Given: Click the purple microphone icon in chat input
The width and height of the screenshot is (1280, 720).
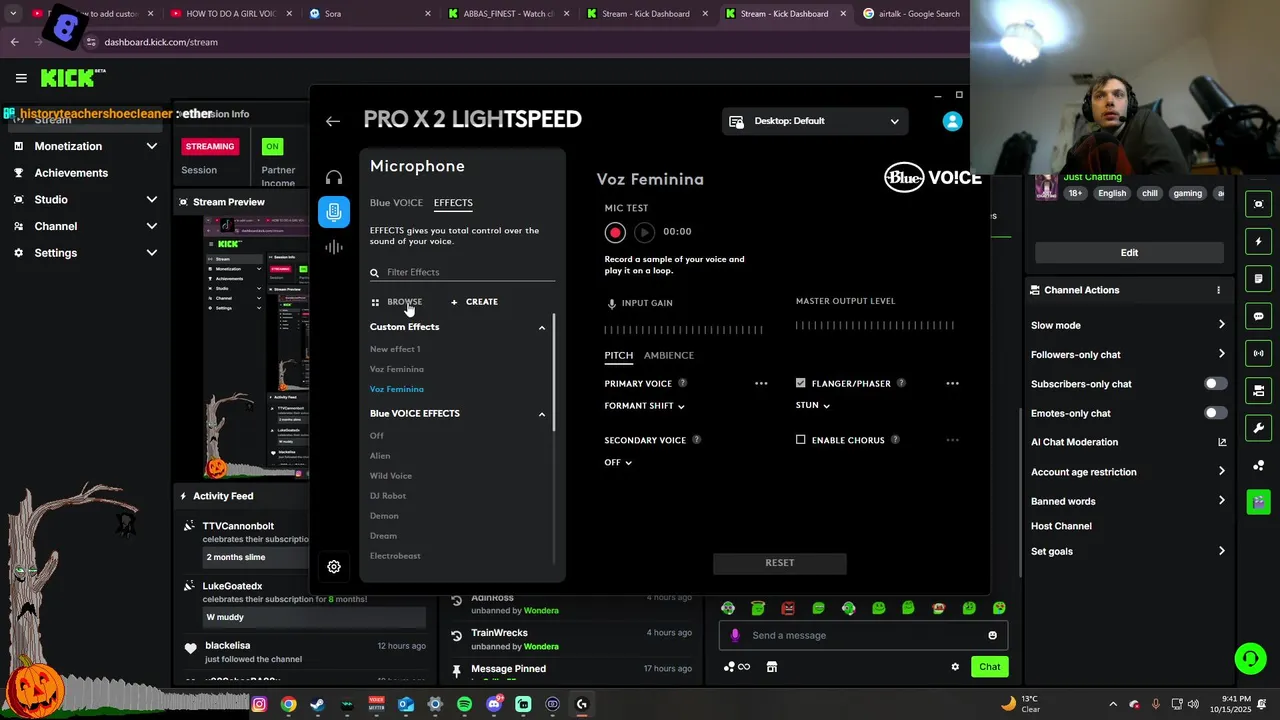Looking at the screenshot, I should 735,635.
